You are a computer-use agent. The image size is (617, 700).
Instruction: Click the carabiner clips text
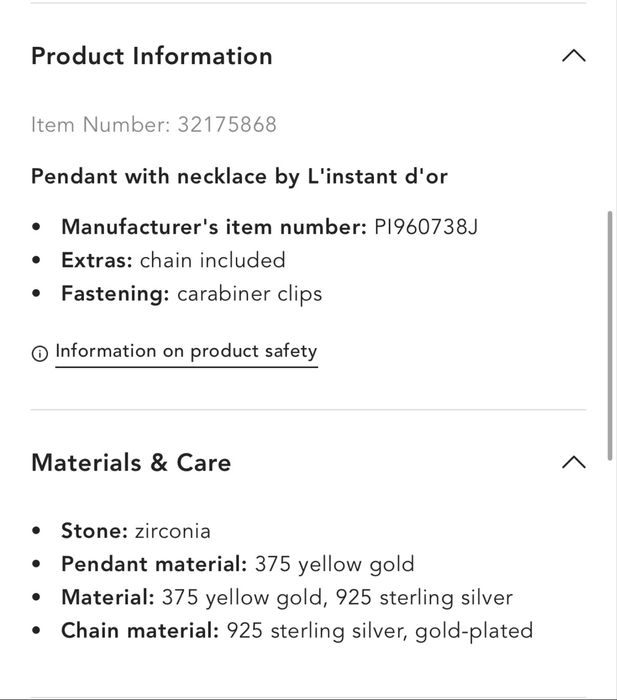click(x=250, y=294)
